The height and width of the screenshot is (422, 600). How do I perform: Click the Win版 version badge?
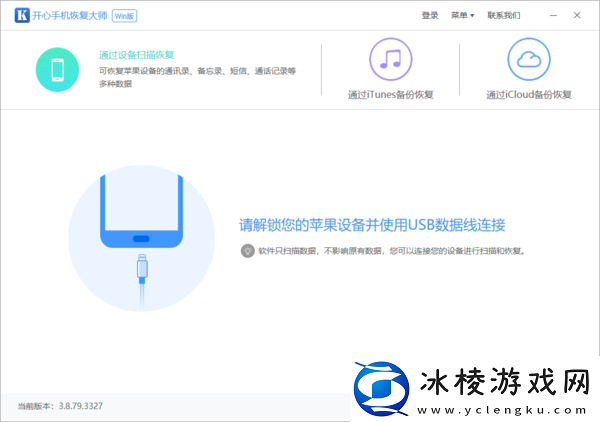(x=124, y=16)
